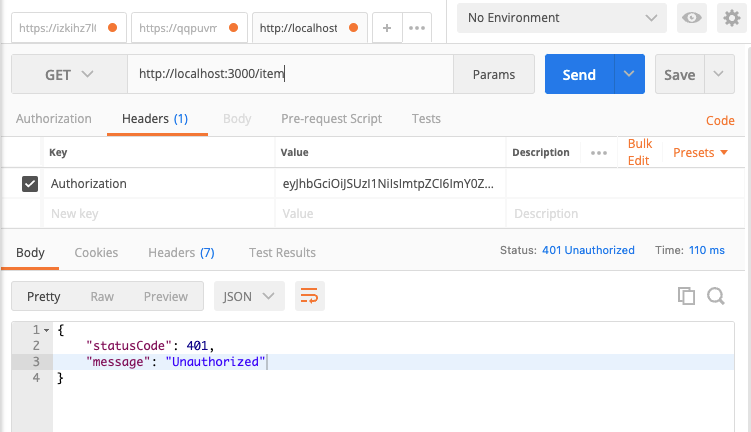Open header columns three-dots options
The height and width of the screenshot is (432, 751).
599,153
